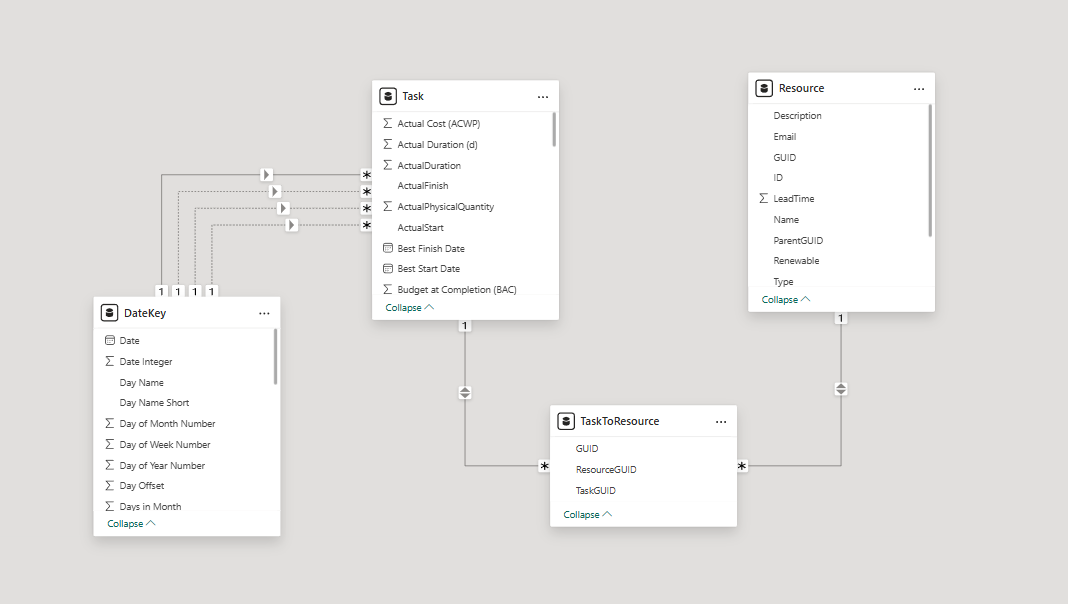Select the topmost DateKey-Task relationship arrow
The height and width of the screenshot is (604, 1068).
pyautogui.click(x=267, y=175)
